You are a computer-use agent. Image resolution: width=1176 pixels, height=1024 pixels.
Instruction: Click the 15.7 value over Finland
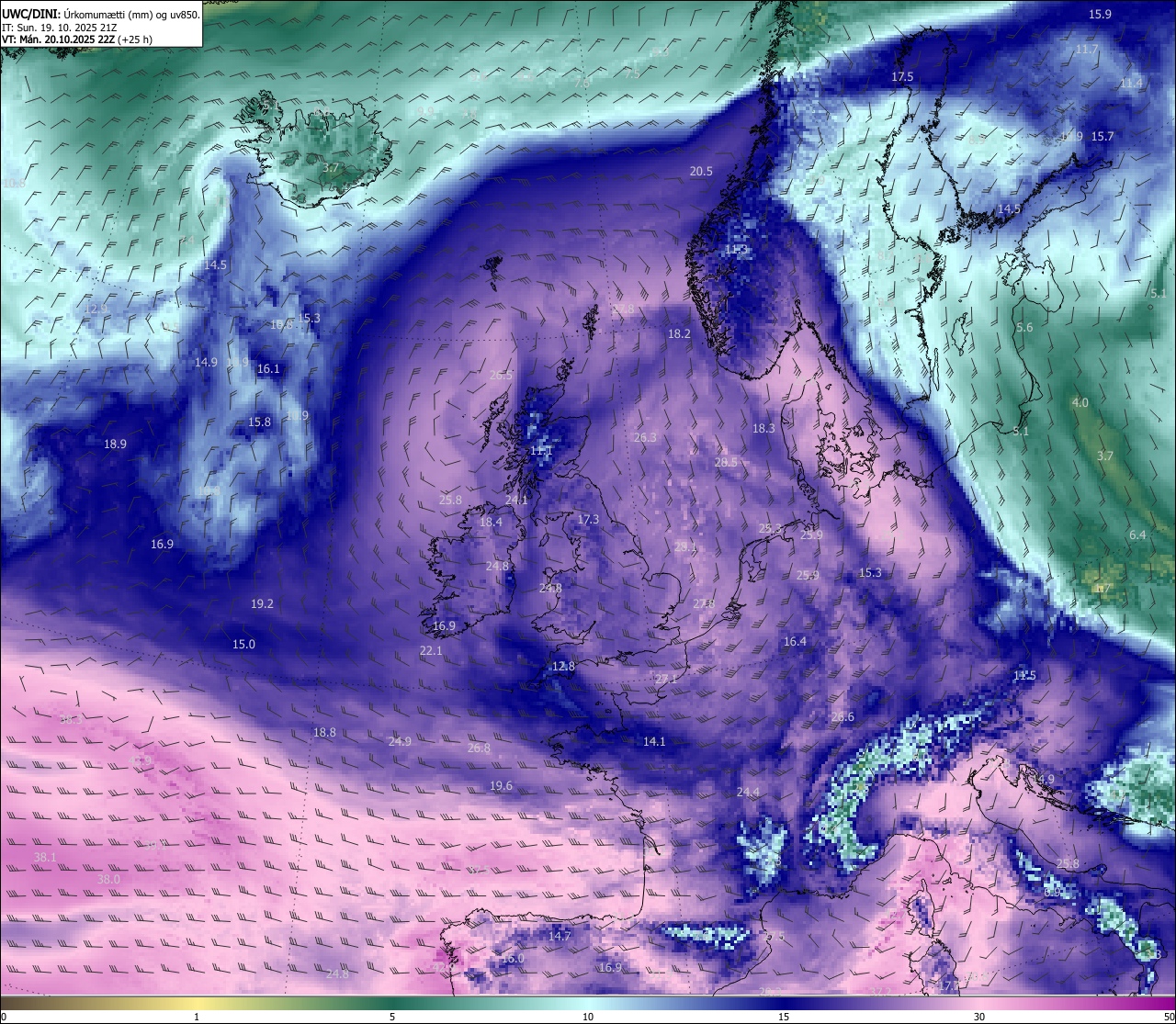click(1102, 137)
